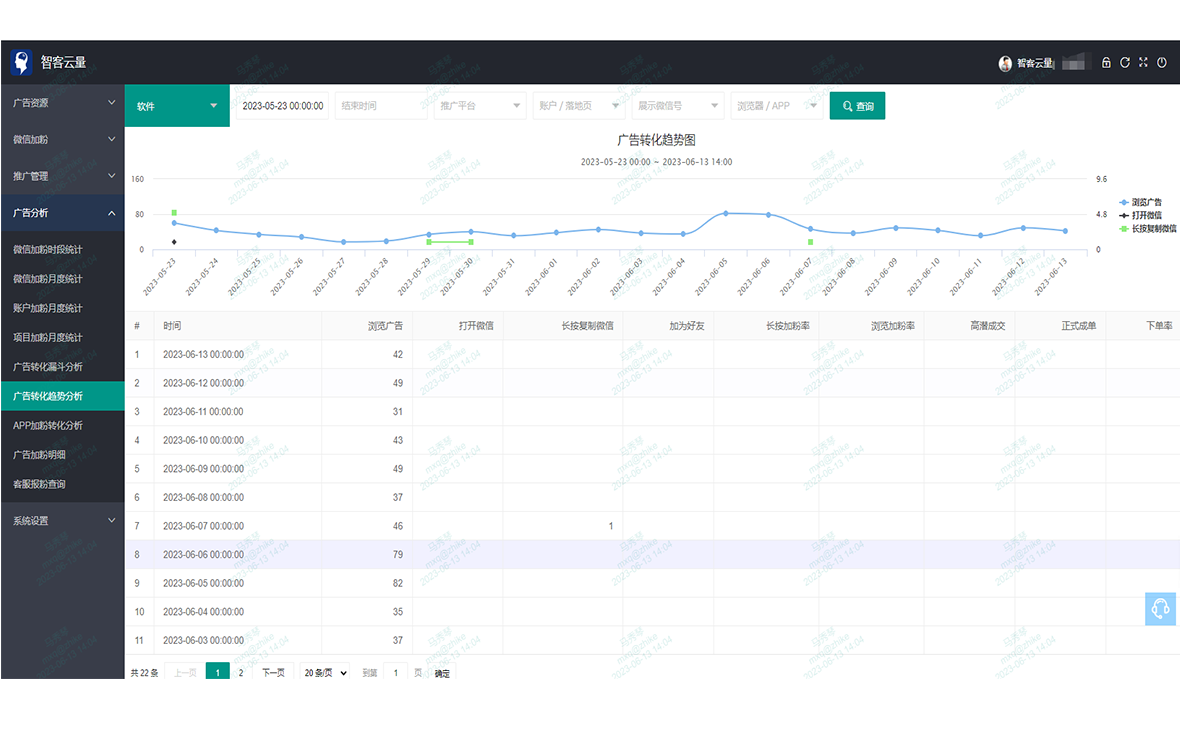Toggle 打开微信 series in chart legend
The image size is (1180, 729).
[1146, 215]
